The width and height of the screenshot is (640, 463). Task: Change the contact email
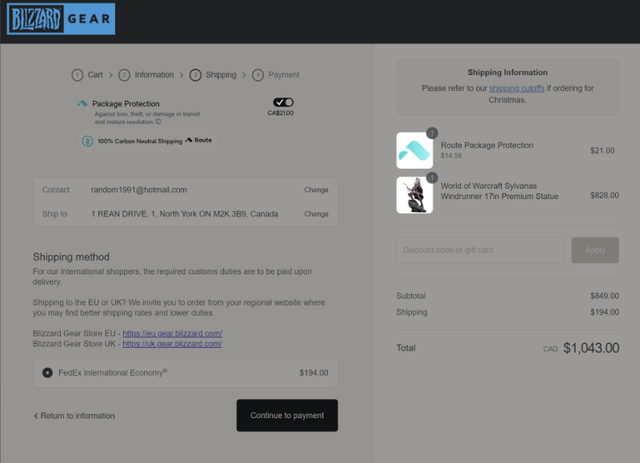point(316,190)
